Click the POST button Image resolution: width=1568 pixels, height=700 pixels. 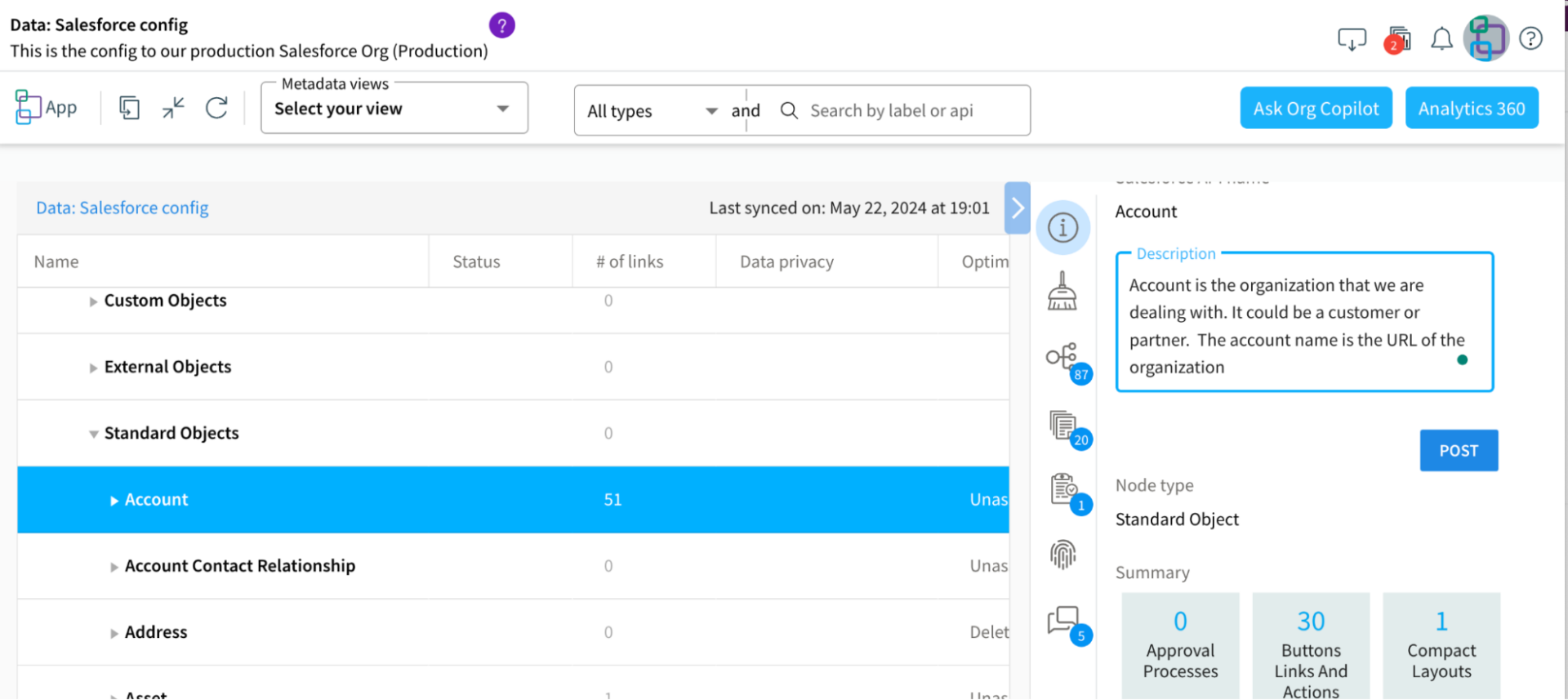pyautogui.click(x=1458, y=451)
